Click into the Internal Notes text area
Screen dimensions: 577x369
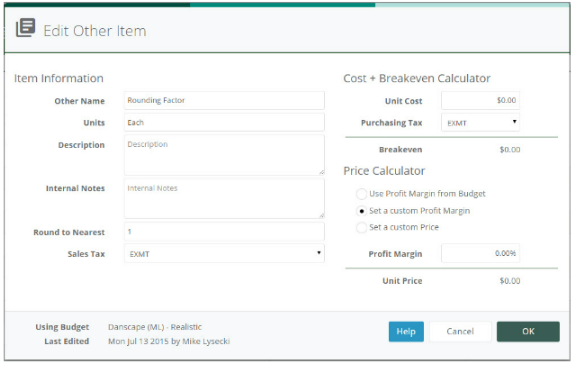pos(224,199)
